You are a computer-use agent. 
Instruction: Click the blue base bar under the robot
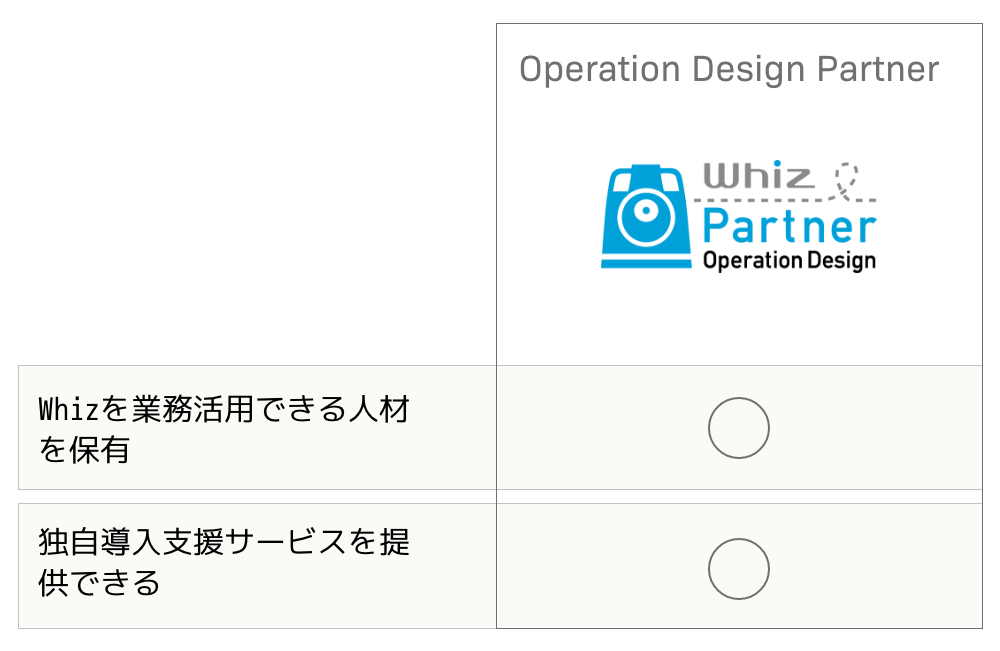coord(646,263)
